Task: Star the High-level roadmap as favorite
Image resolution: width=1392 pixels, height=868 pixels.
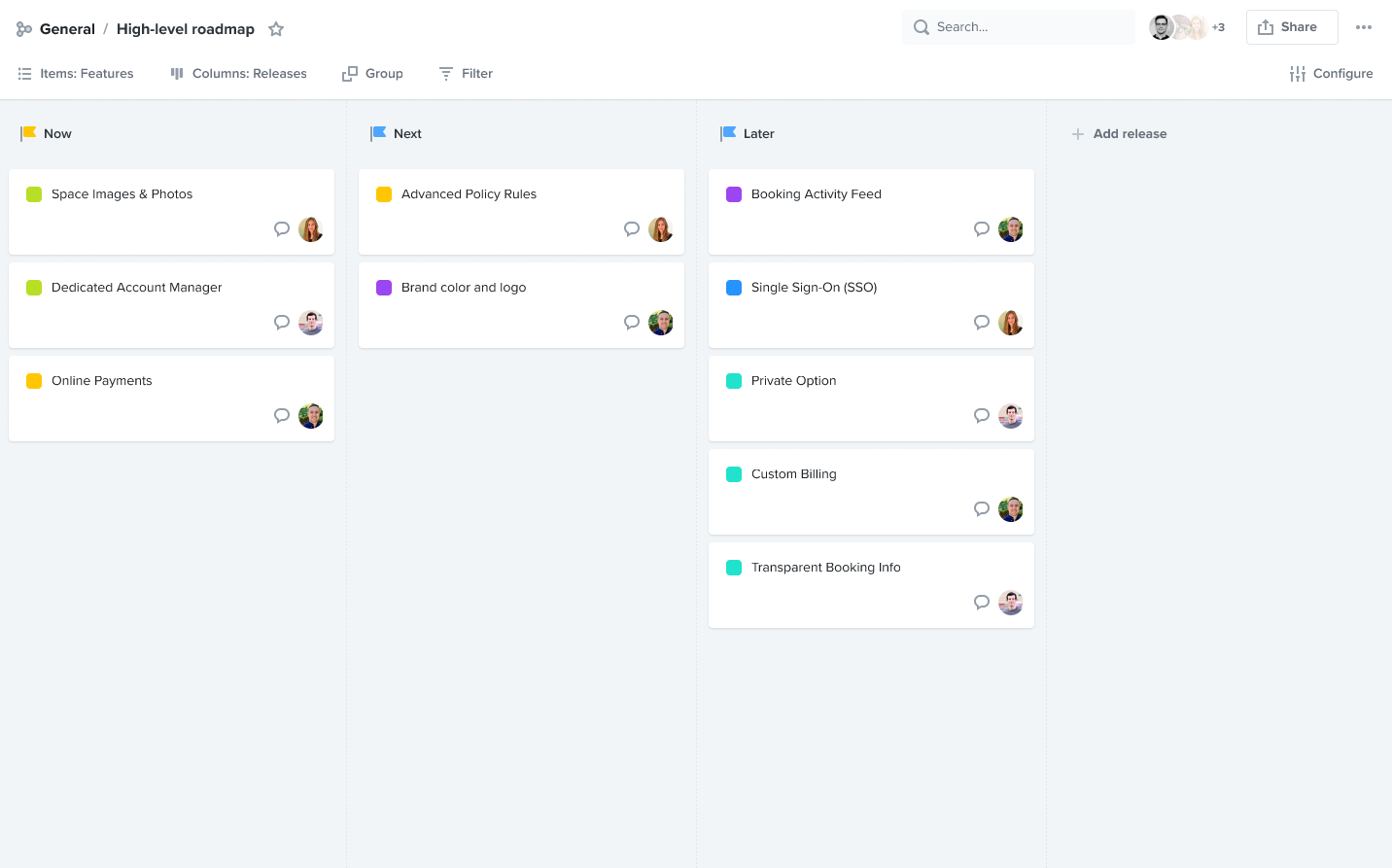Action: 276,29
